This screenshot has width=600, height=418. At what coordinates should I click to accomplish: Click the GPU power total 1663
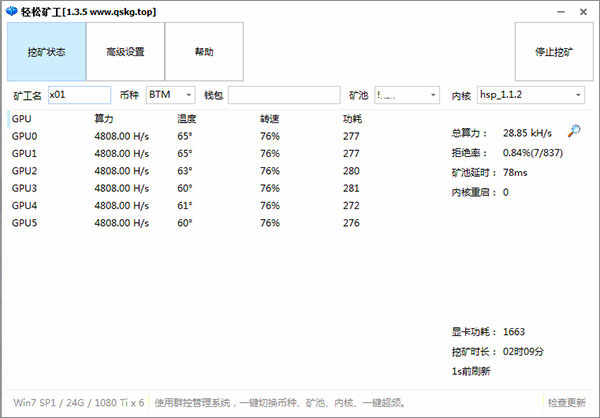[514, 331]
